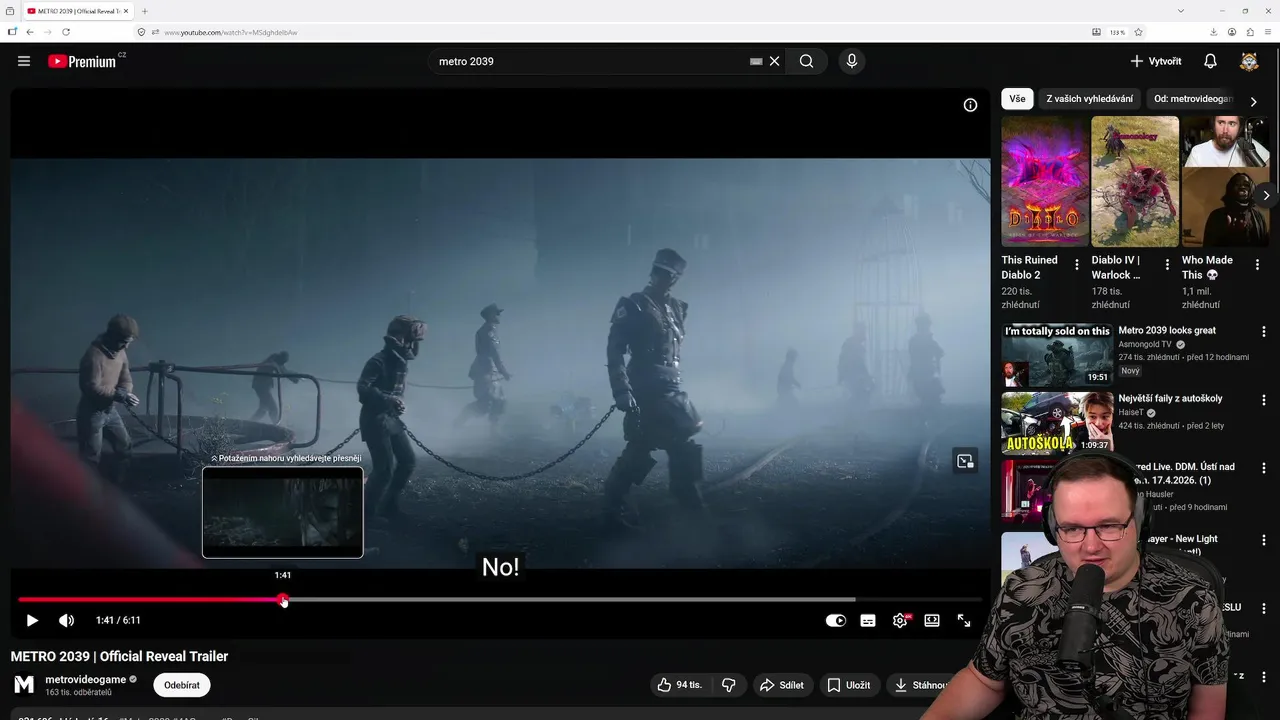Image resolution: width=1280 pixels, height=720 pixels.
Task: List all tabs dropdown arrow
Action: 1181,11
